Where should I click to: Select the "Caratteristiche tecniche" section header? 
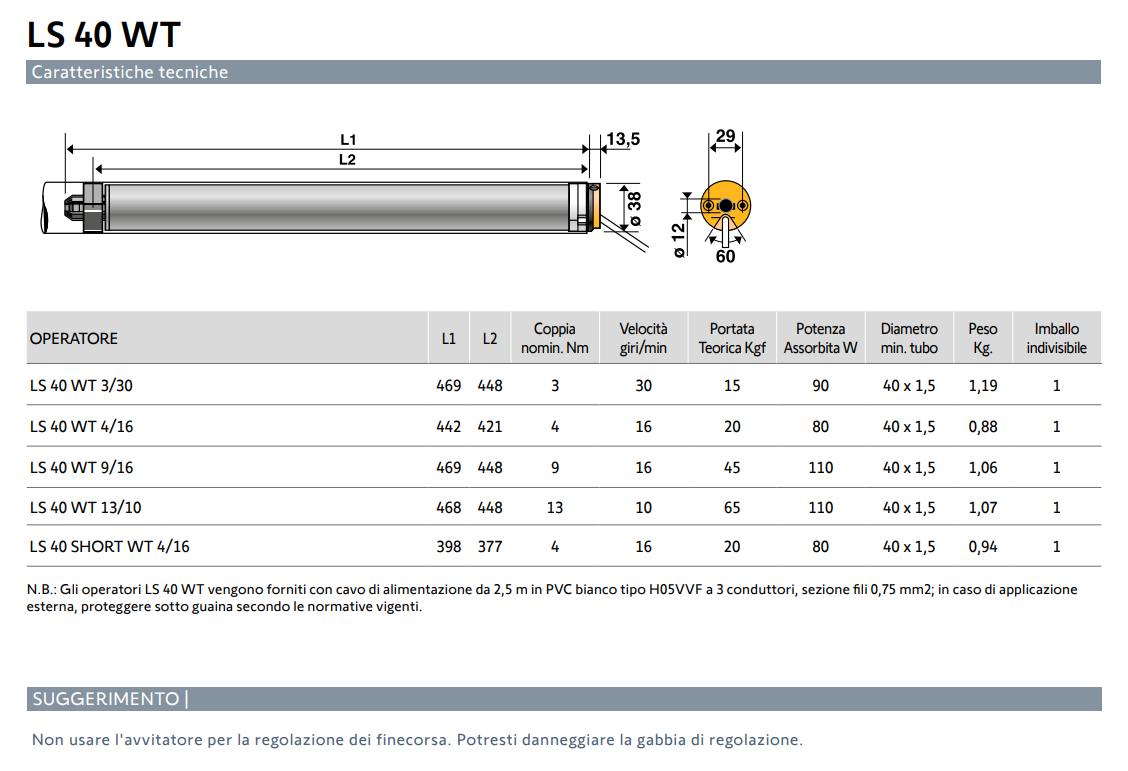[x=563, y=72]
